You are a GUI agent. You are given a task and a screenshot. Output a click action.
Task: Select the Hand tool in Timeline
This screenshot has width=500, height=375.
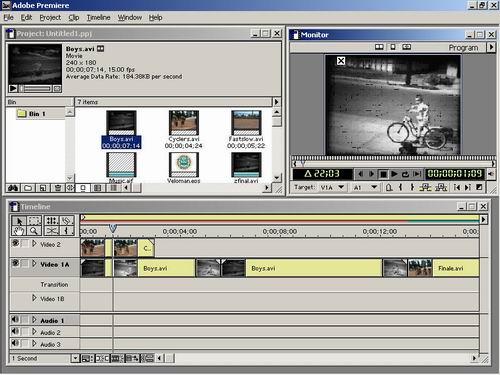19,230
